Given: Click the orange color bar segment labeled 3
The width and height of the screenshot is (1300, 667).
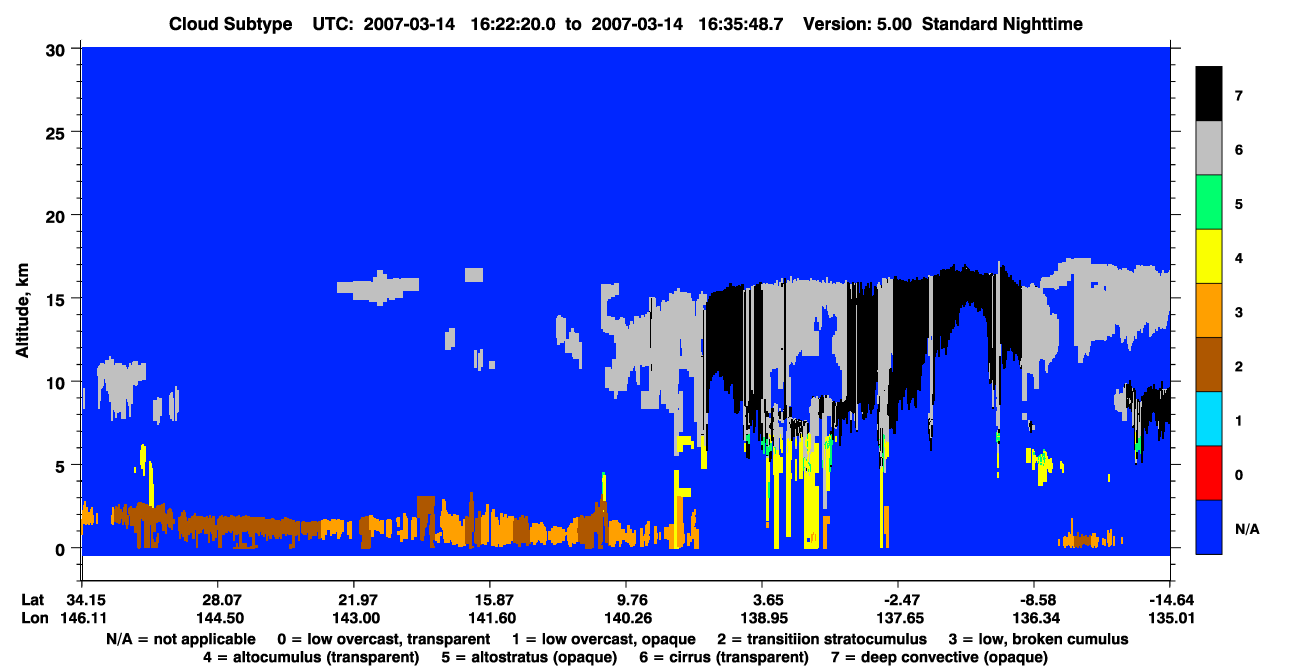Looking at the screenshot, I should (1209, 311).
